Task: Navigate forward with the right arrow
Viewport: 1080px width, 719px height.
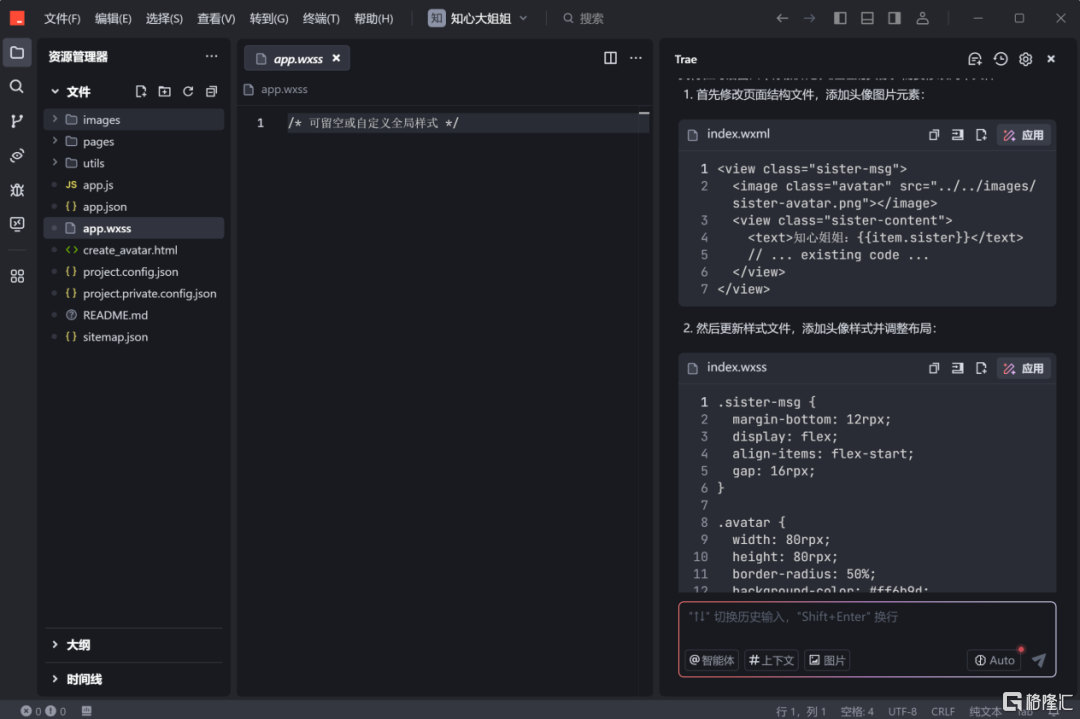Action: (809, 19)
